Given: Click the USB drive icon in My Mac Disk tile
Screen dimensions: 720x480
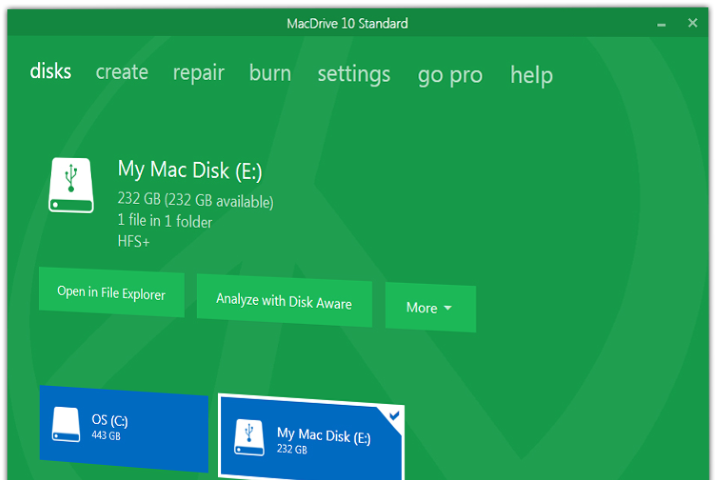Looking at the screenshot, I should (x=249, y=437).
